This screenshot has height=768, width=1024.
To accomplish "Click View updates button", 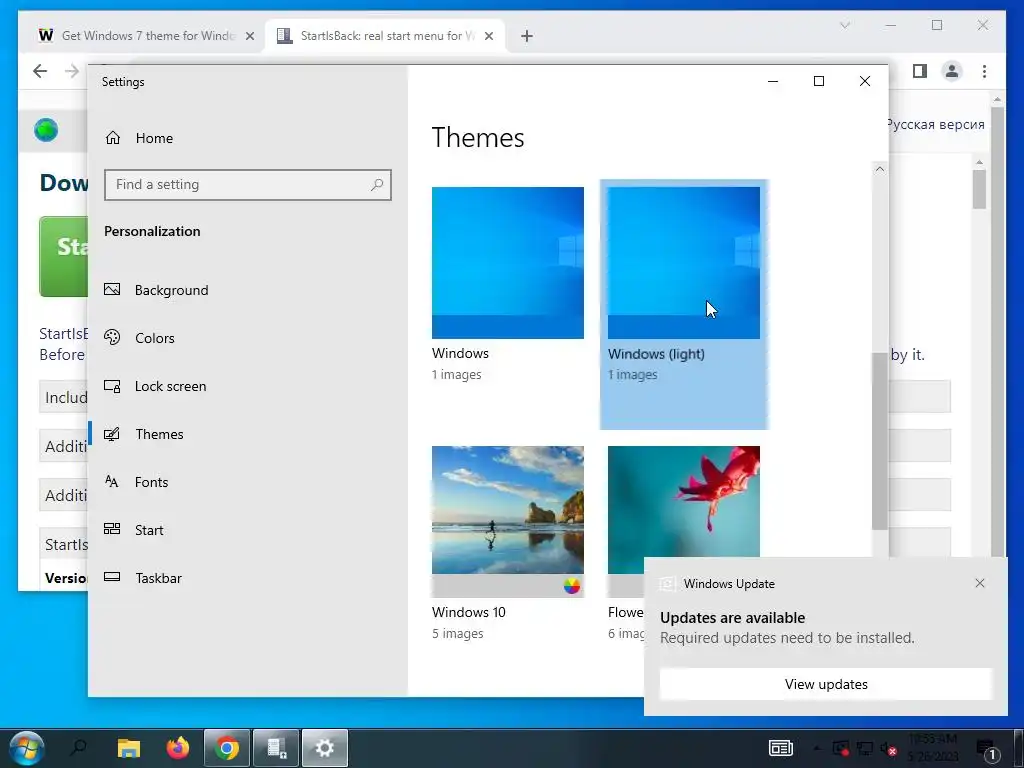I will point(825,684).
